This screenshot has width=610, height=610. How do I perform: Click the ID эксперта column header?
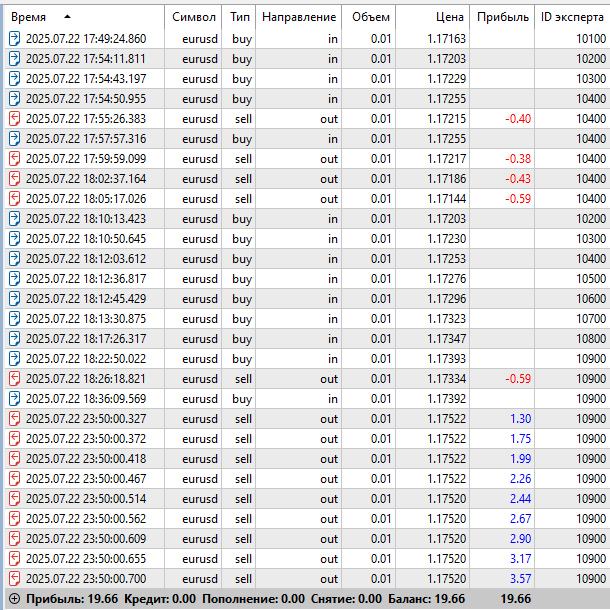pos(572,17)
